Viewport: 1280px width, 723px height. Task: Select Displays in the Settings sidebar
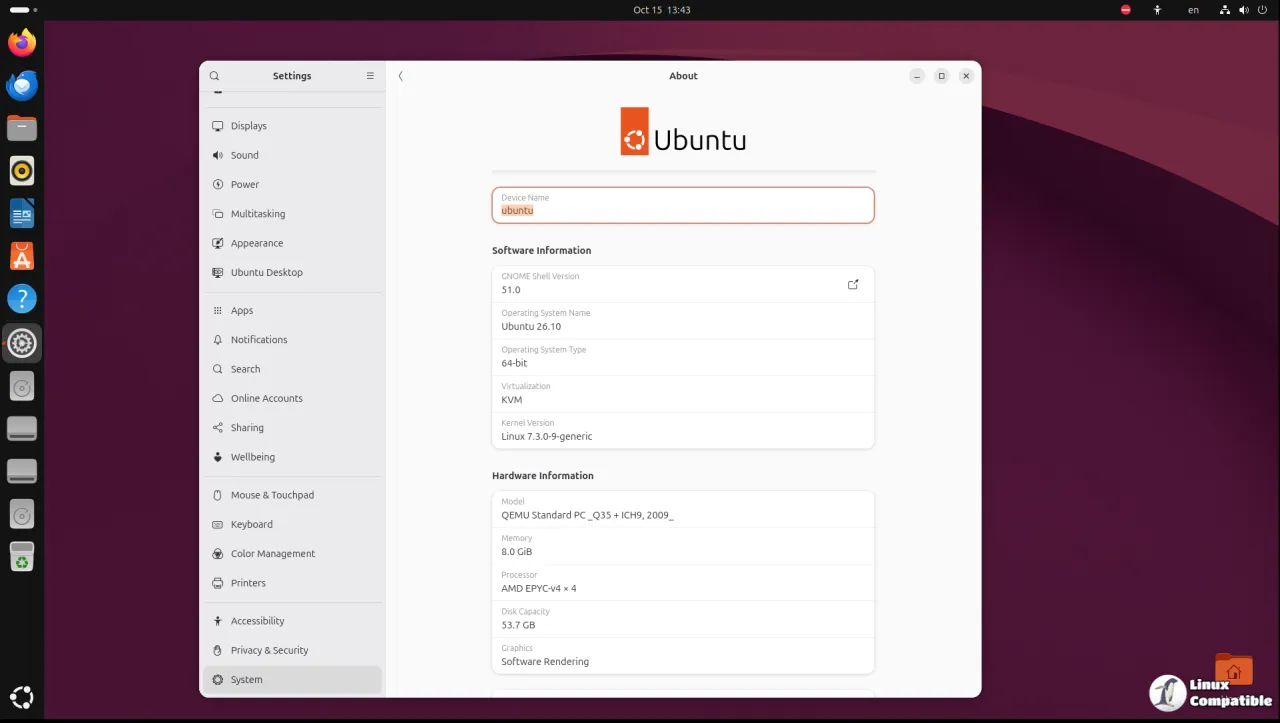pyautogui.click(x=292, y=126)
